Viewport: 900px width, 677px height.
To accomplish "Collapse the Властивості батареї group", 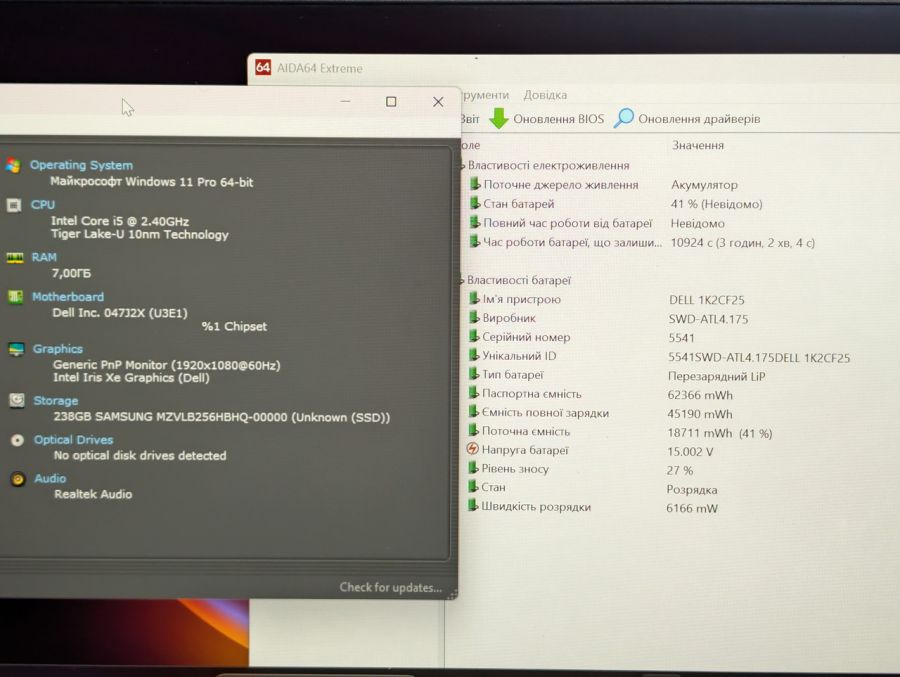I will tap(461, 281).
